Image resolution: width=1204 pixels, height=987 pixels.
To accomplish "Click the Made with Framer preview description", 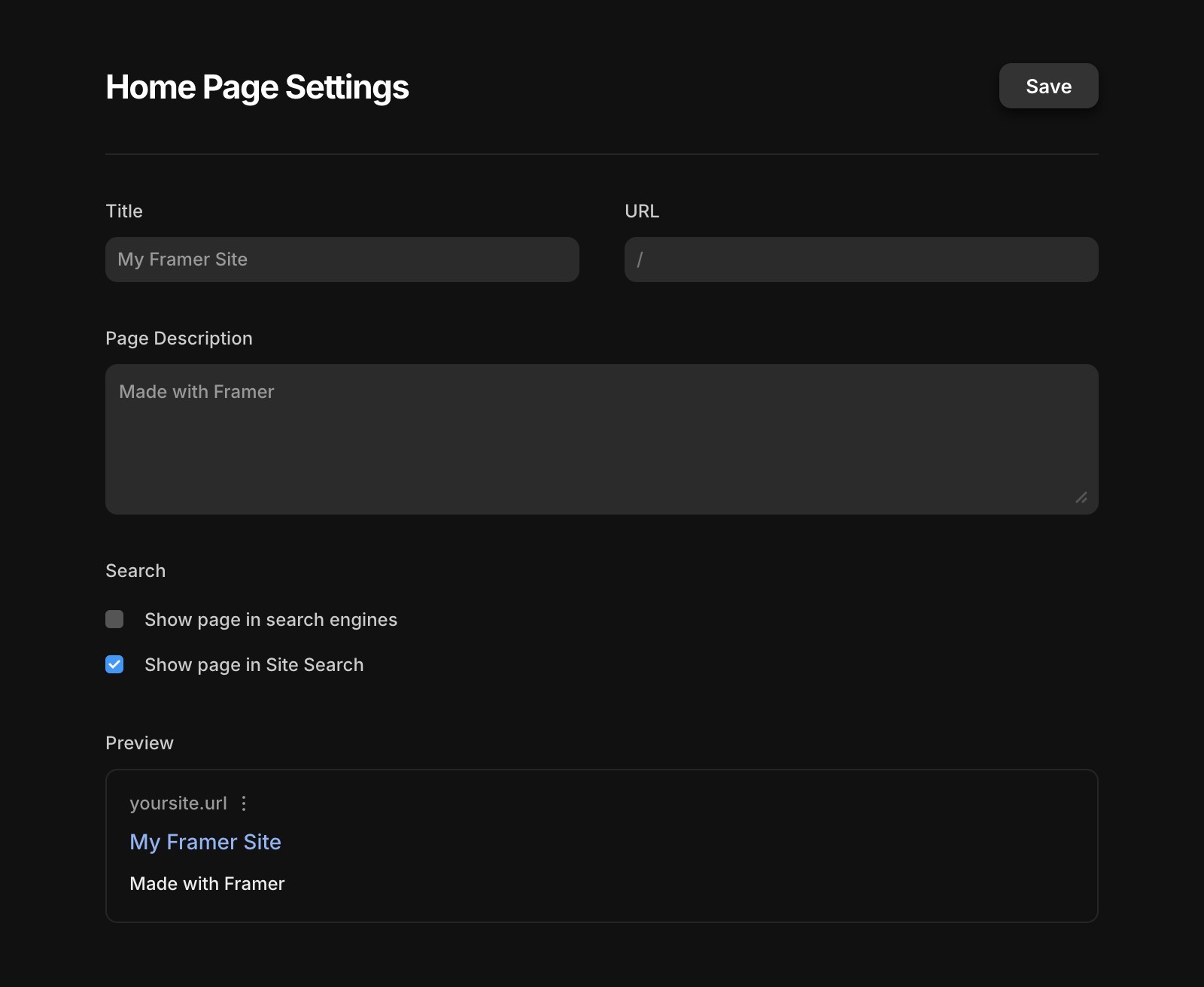I will pos(208,883).
